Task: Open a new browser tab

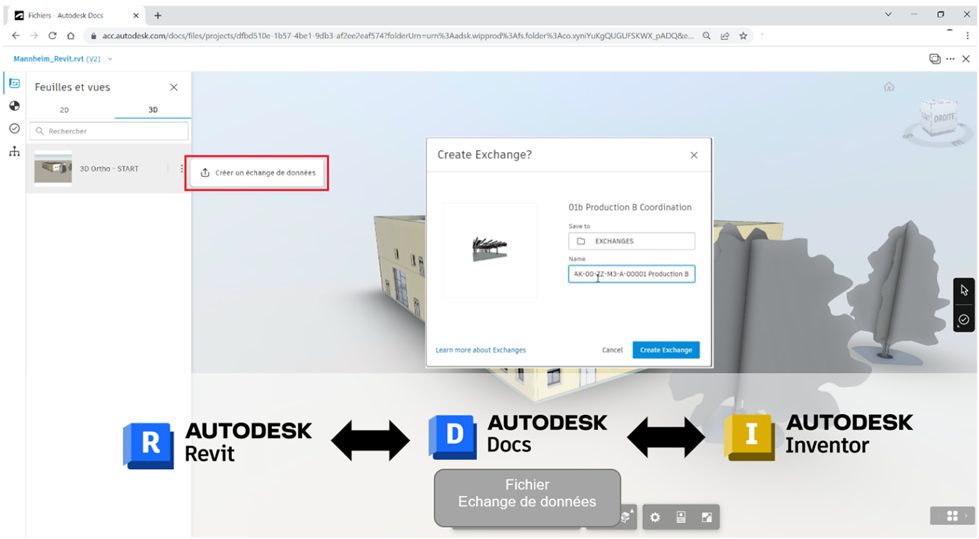Action: 157,16
